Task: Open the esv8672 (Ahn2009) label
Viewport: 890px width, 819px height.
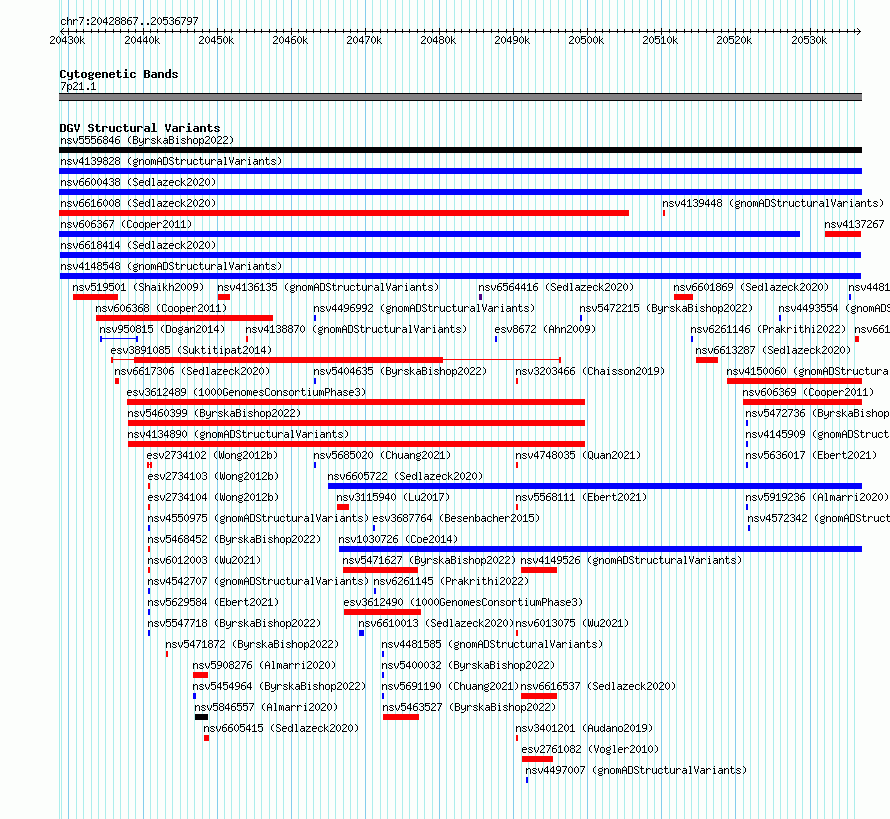Action: coord(545,329)
